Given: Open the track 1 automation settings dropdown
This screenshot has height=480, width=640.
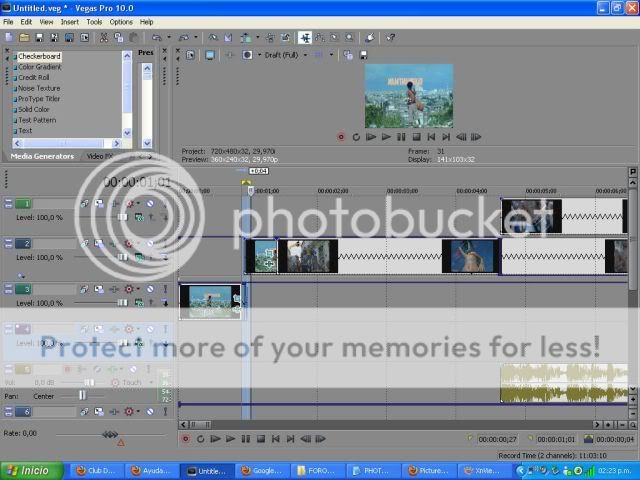Looking at the screenshot, I should [138, 203].
